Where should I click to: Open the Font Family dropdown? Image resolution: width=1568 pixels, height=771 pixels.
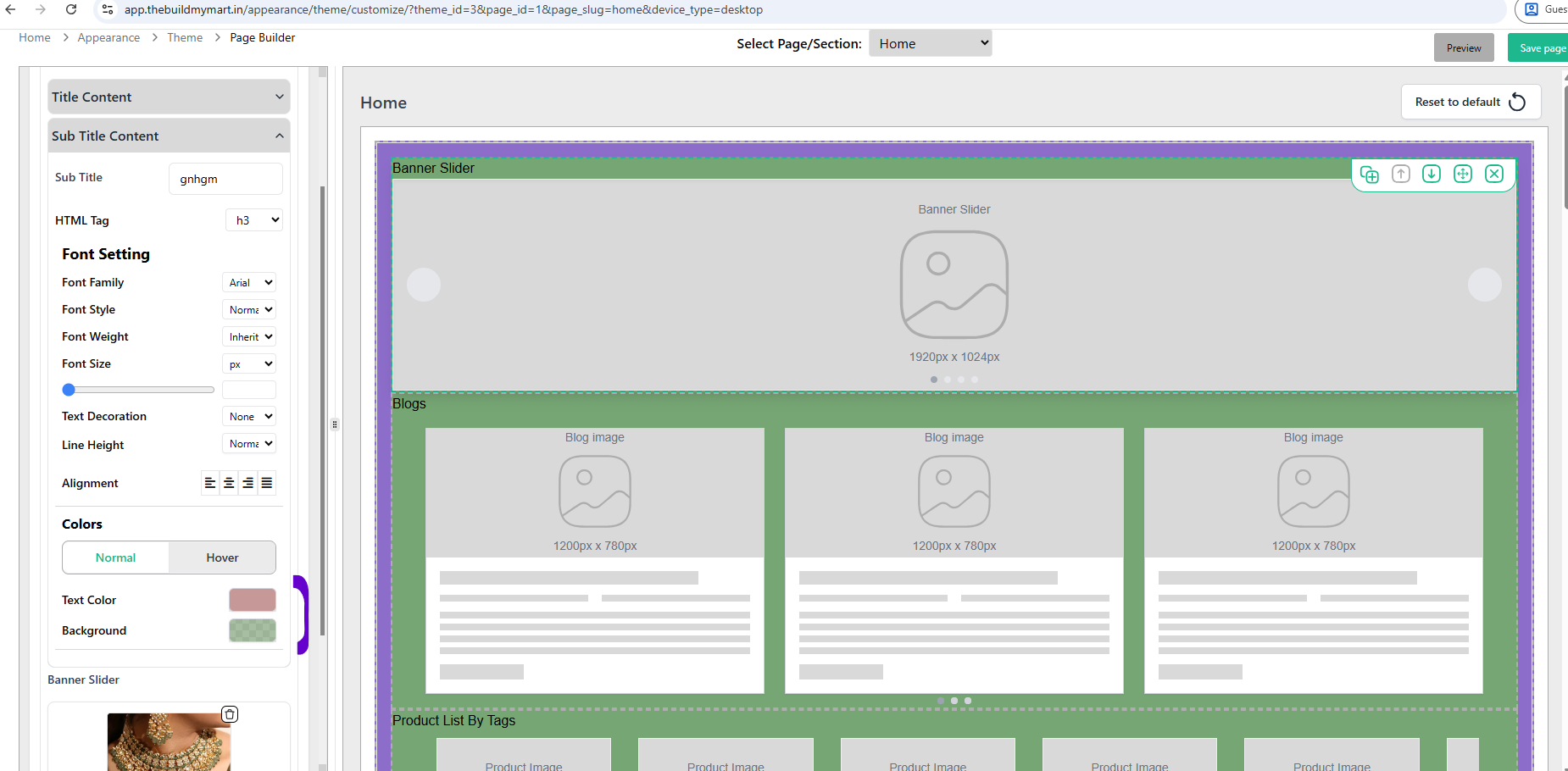coord(249,282)
